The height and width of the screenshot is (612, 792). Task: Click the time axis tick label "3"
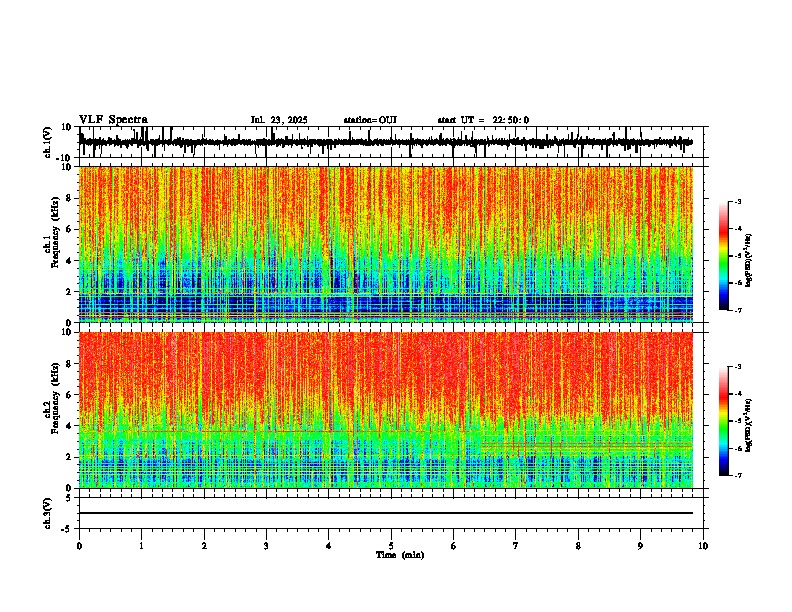[x=266, y=546]
